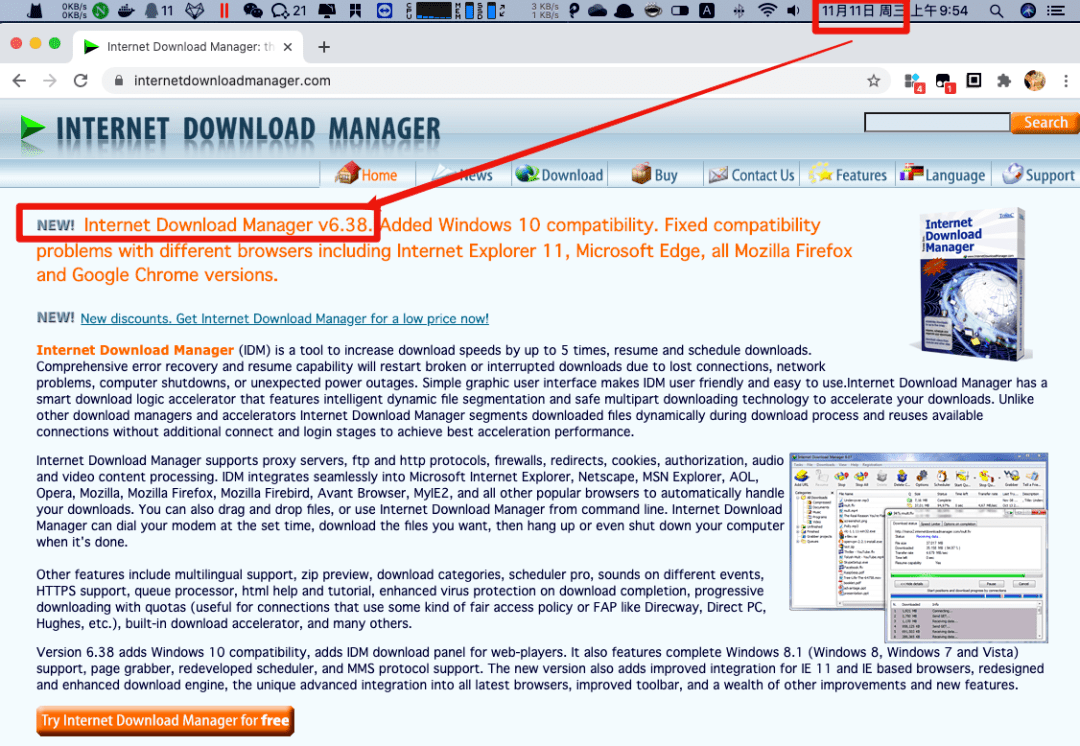The width and height of the screenshot is (1080, 746).
Task: Go forward in browser history
Action: click(50, 81)
